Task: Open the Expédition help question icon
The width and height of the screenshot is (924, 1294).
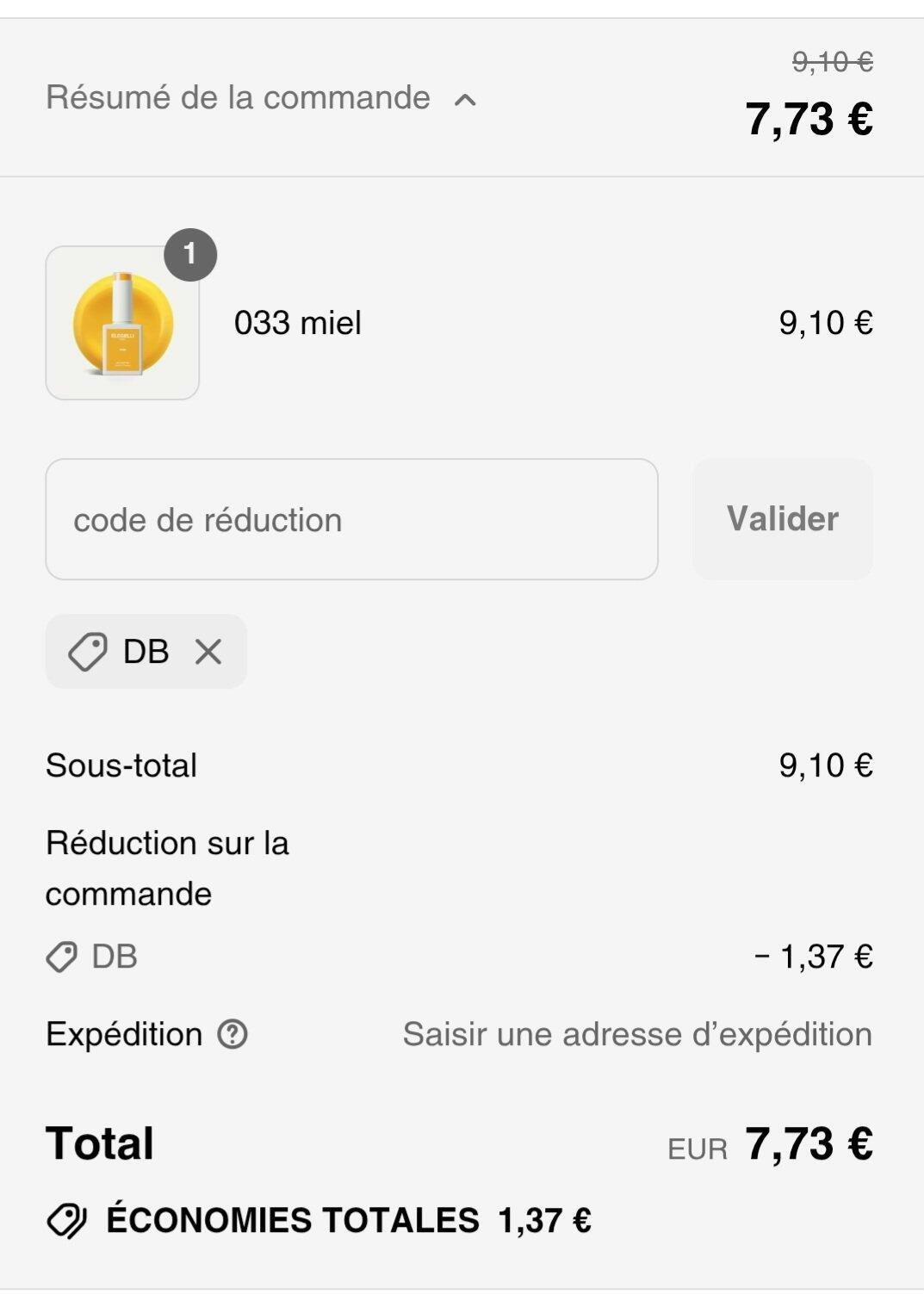Action: coord(233,1034)
